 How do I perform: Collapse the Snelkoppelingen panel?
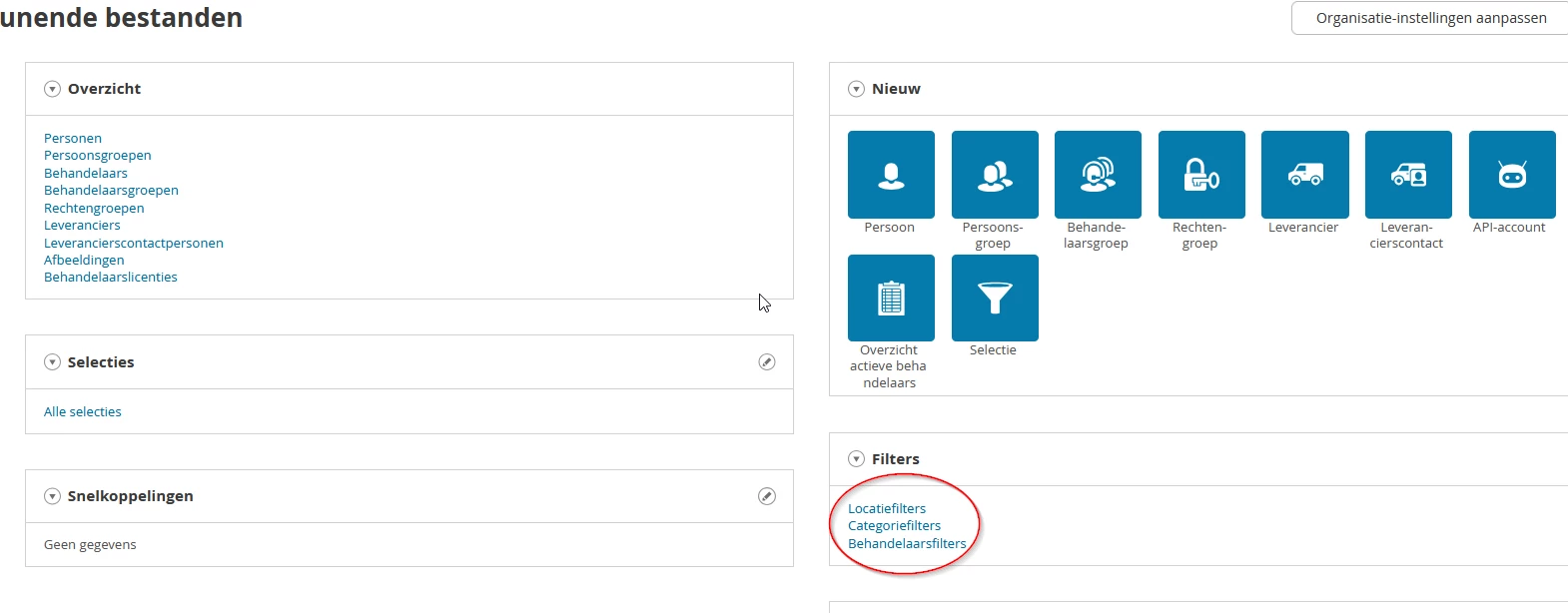click(52, 496)
